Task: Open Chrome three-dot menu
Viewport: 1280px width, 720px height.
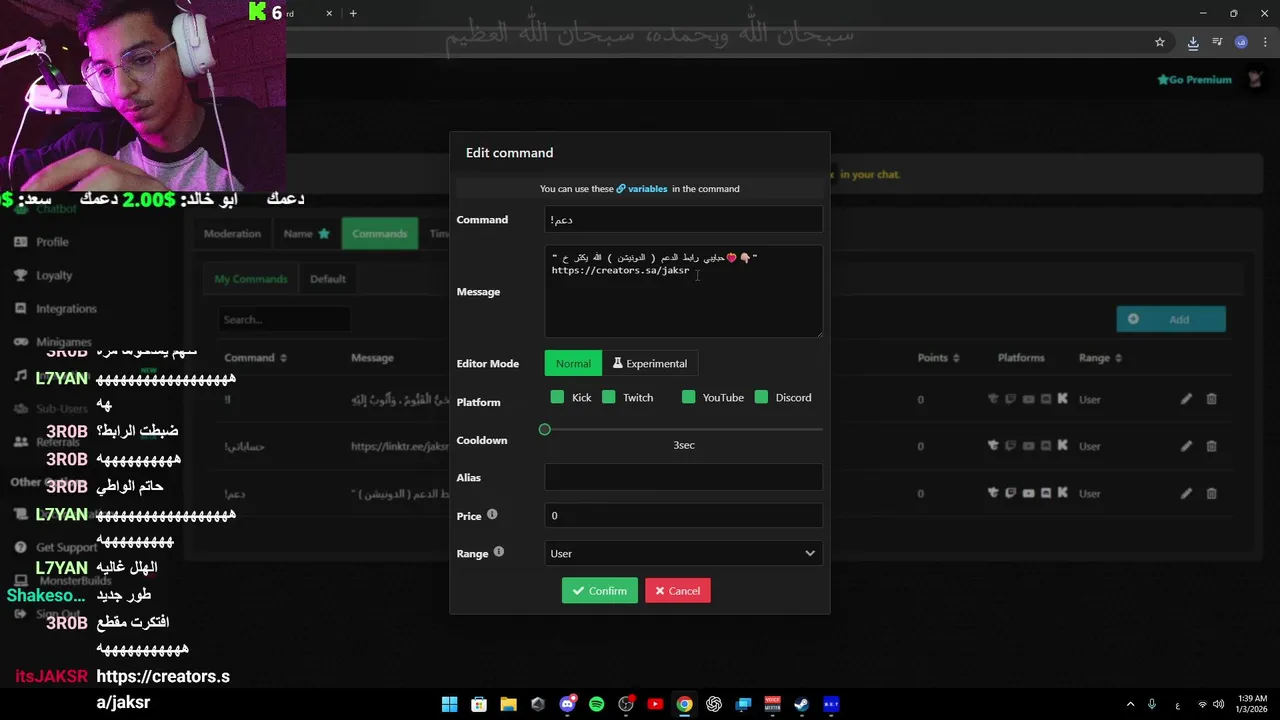Action: [x=1265, y=42]
